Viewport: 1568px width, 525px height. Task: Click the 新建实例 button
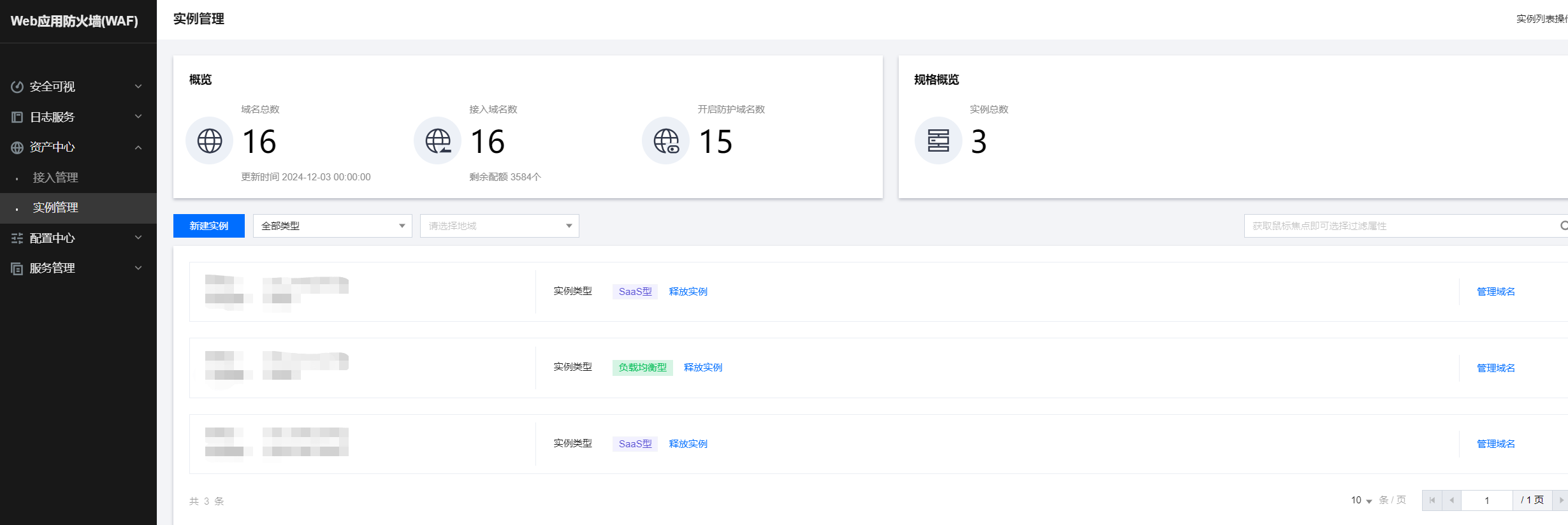(x=208, y=226)
